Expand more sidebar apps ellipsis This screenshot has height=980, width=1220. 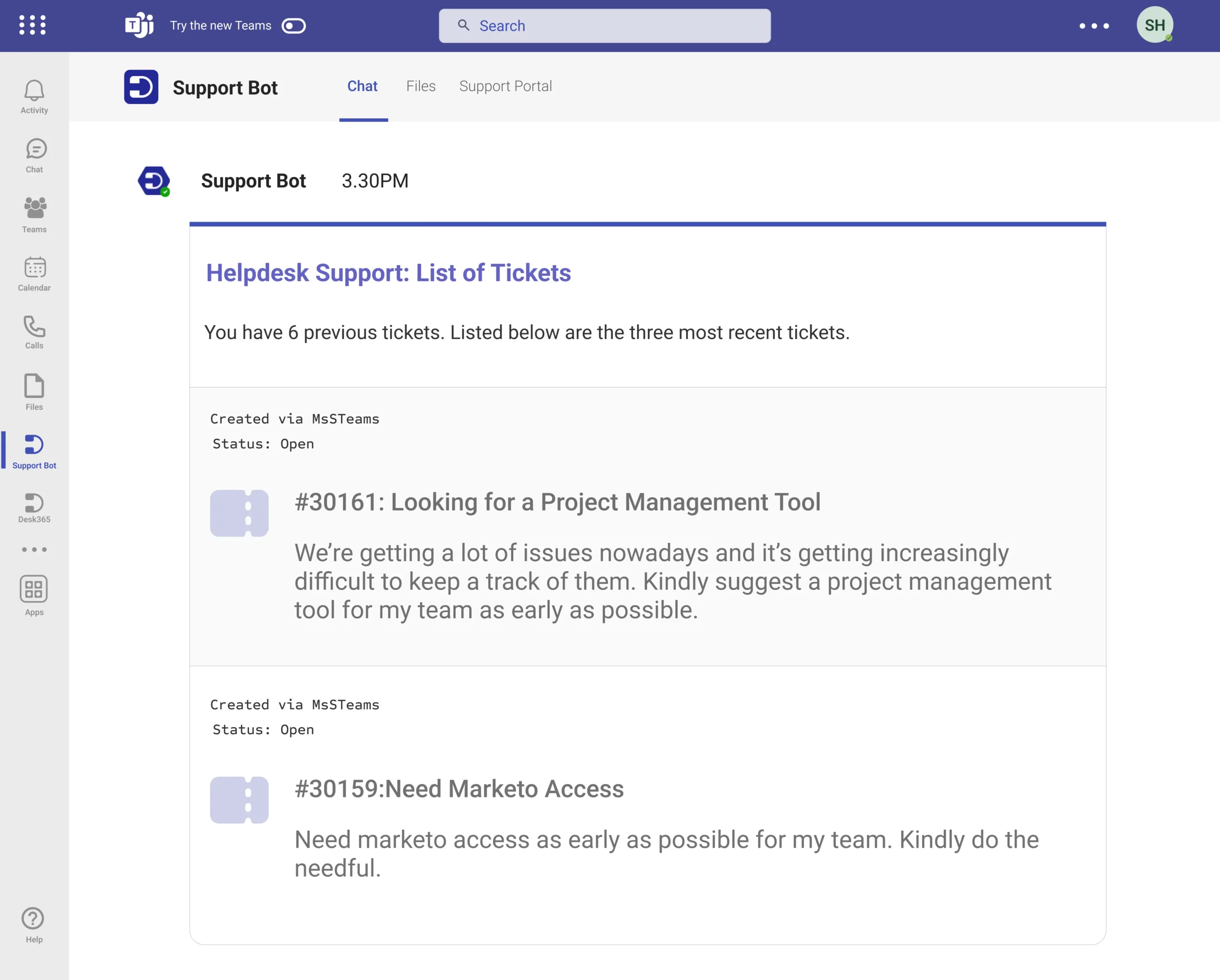34,550
